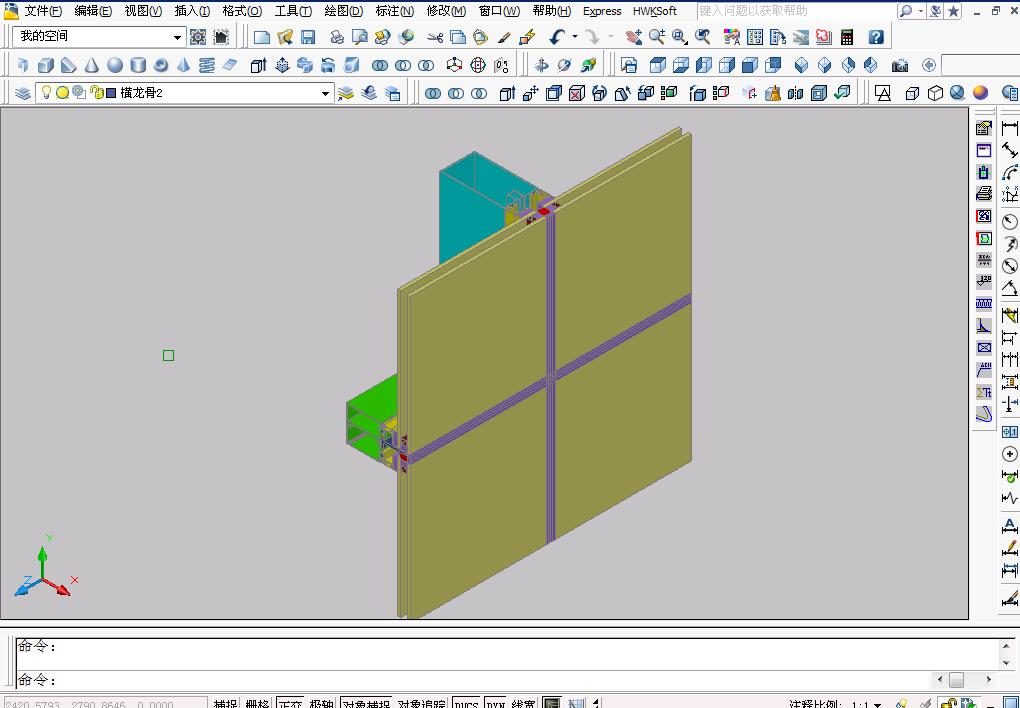Image resolution: width=1020 pixels, height=708 pixels.
Task: Toggle Ortho mode 正交
Action: 289,703
